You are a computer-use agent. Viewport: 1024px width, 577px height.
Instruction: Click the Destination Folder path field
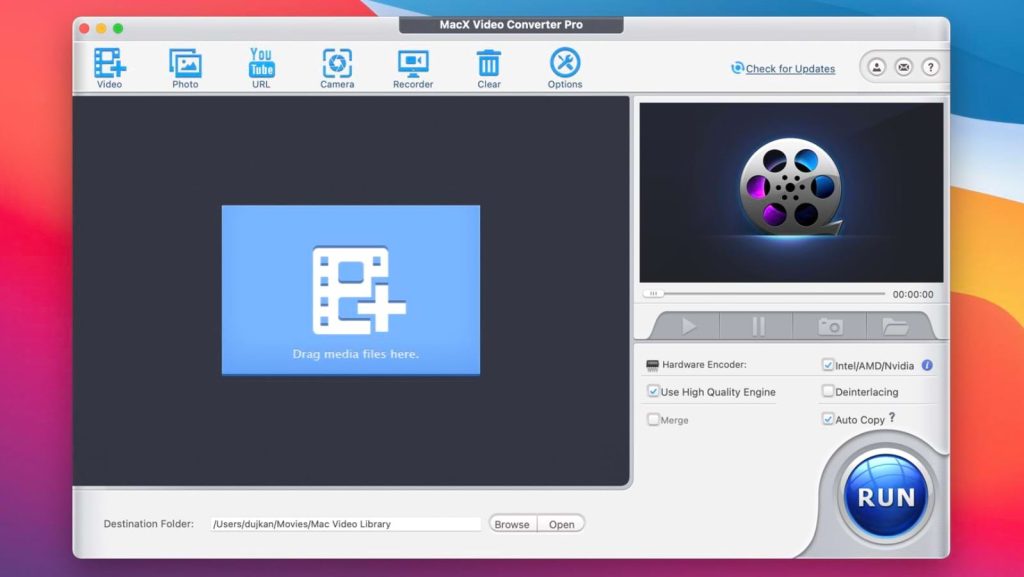tap(346, 523)
